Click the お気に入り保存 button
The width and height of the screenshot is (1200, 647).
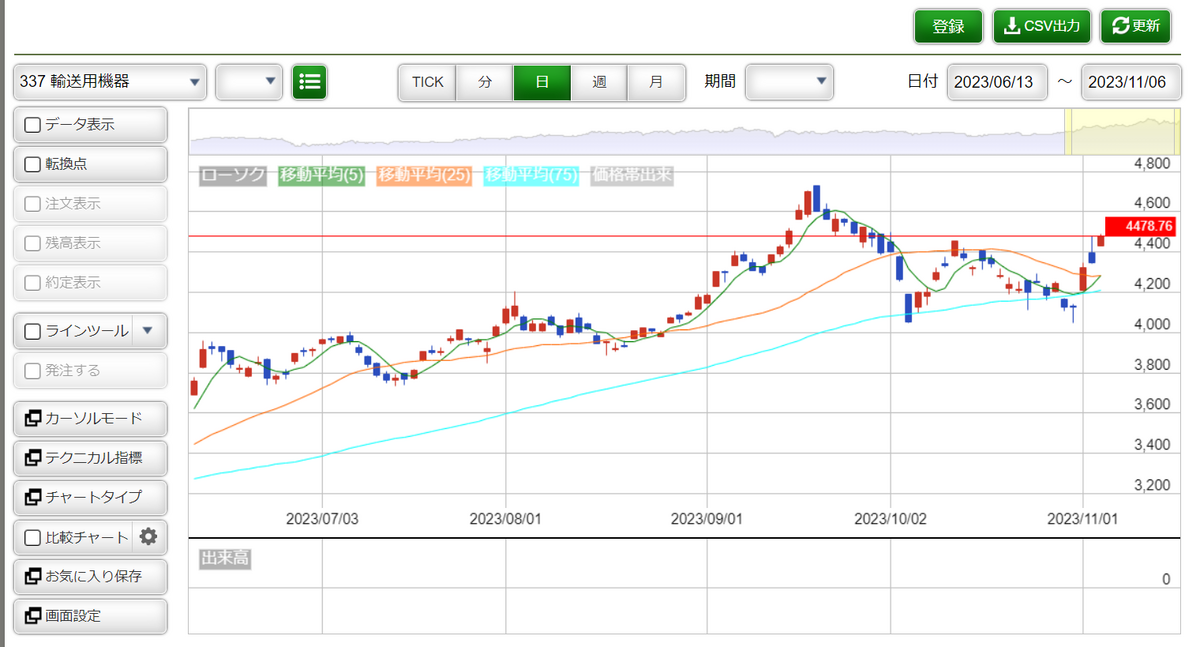(x=90, y=576)
